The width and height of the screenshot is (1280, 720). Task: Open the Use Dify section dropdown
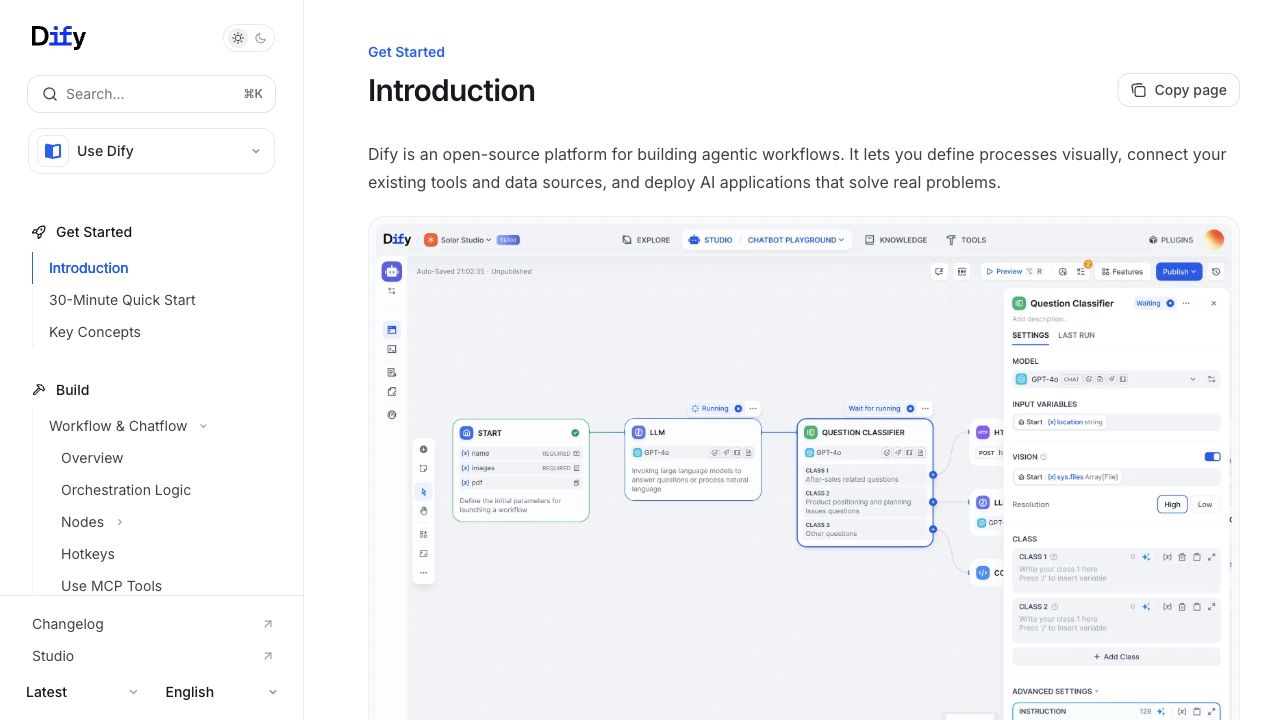151,151
